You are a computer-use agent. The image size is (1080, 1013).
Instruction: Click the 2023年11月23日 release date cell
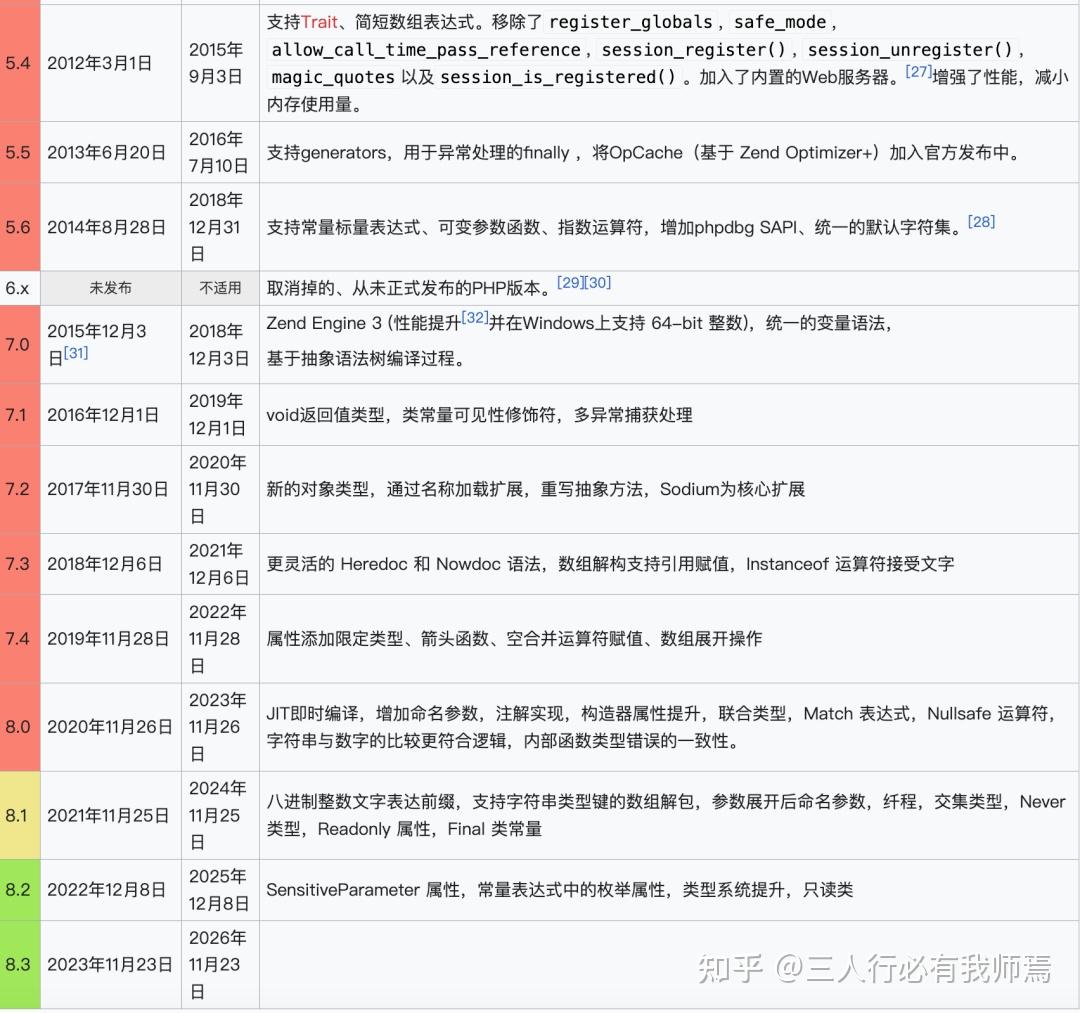point(110,963)
